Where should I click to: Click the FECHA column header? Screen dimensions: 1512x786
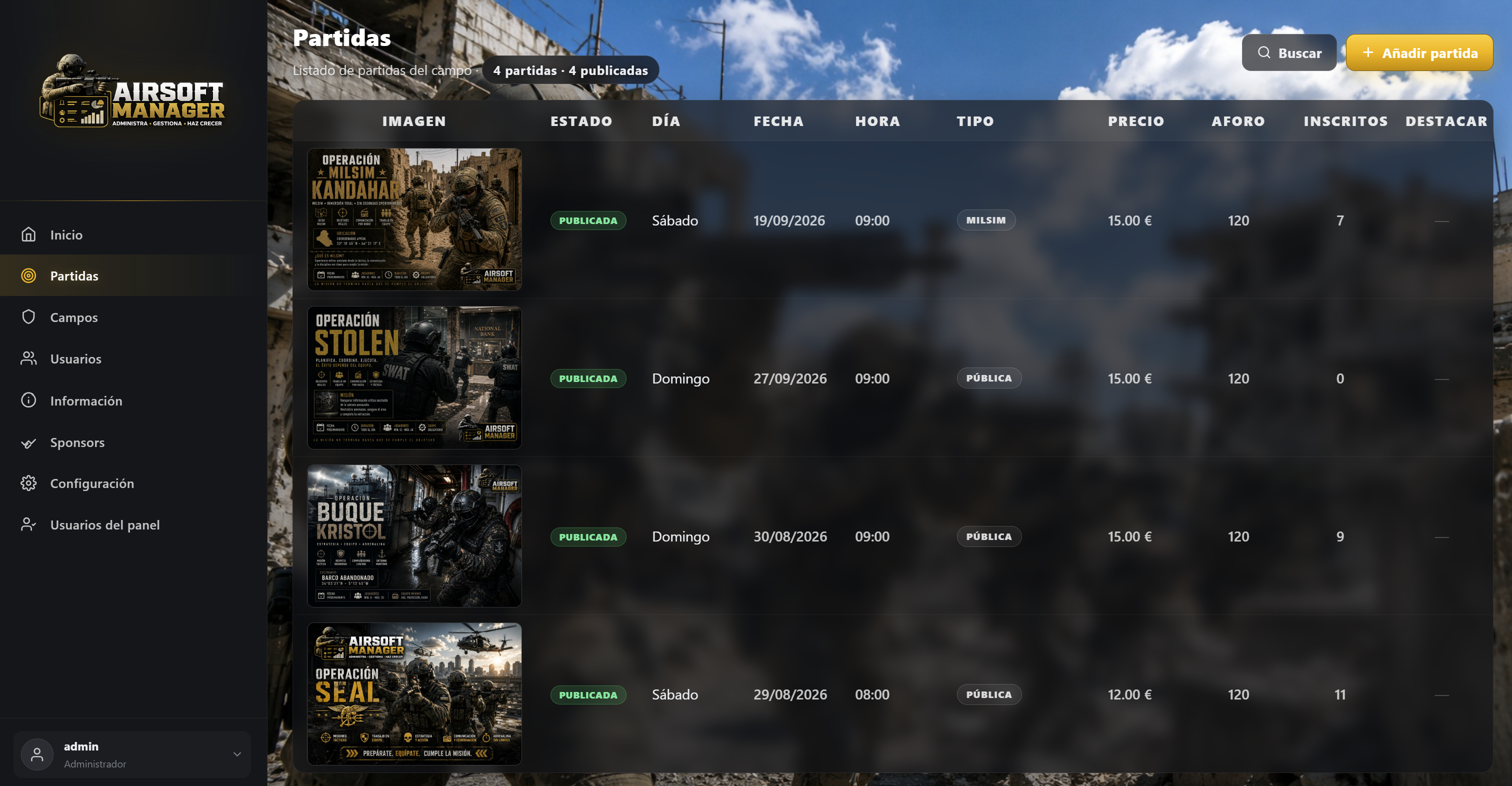[779, 121]
